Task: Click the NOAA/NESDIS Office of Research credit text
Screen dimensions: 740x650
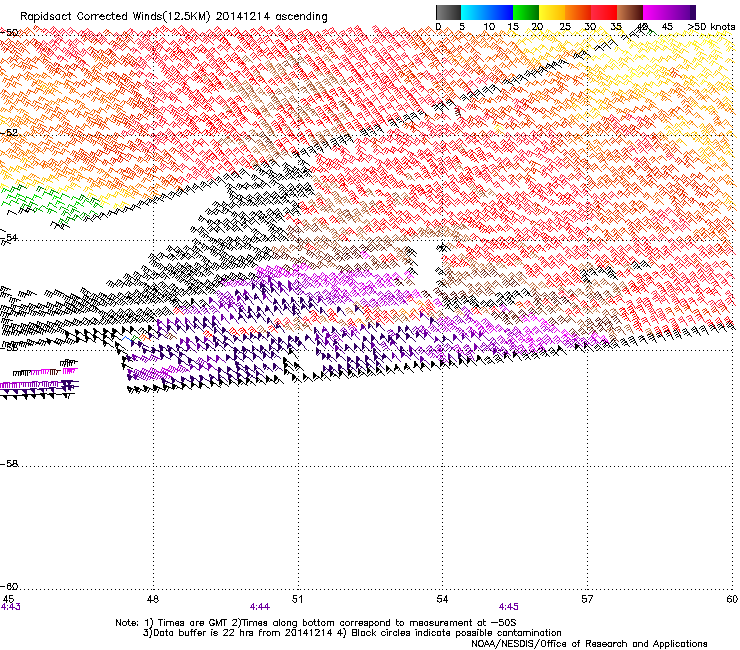Action: [x=589, y=644]
